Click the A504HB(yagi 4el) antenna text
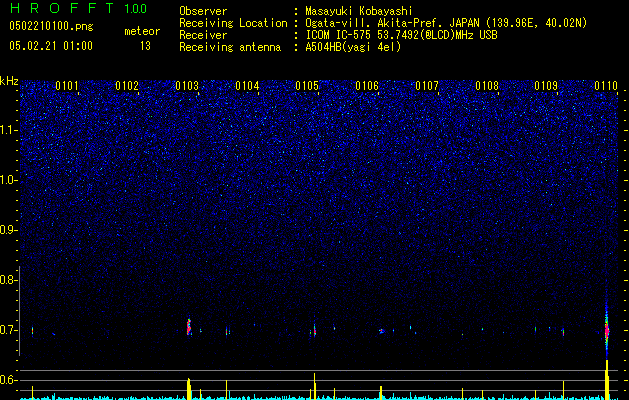Screen dimensions: 629x400 (x=353, y=47)
